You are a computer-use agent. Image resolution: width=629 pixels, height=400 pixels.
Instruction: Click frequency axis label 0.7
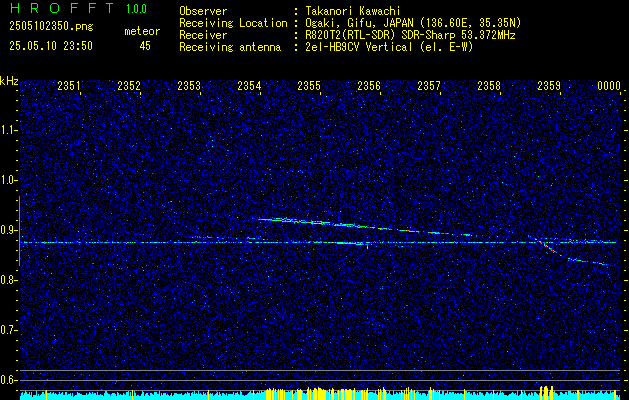(x=7, y=330)
